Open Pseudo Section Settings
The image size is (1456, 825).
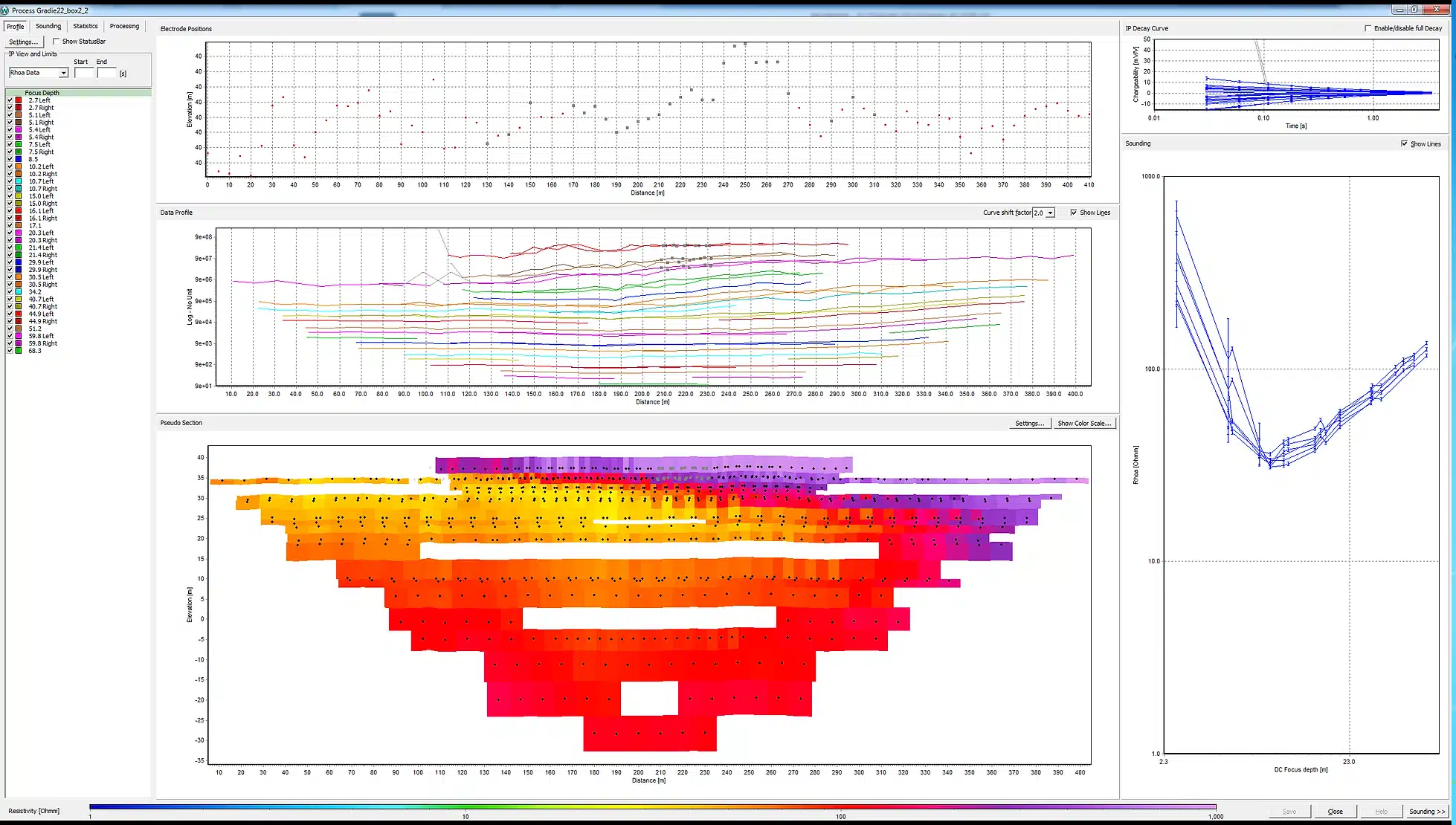click(x=1030, y=423)
